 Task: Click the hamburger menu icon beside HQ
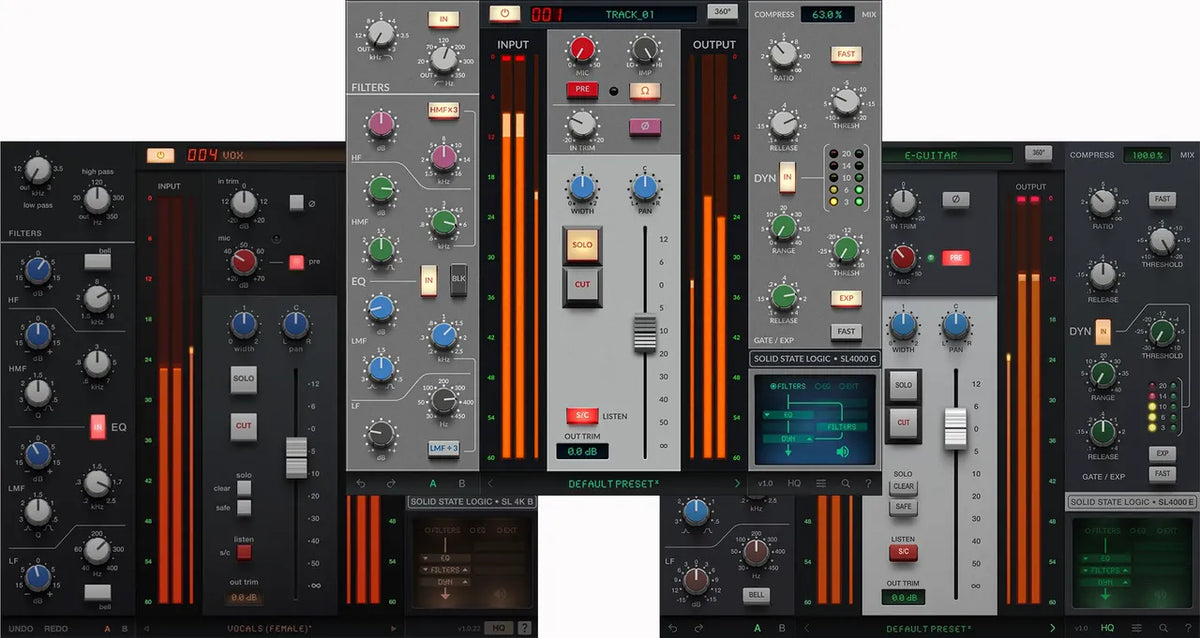pos(821,483)
